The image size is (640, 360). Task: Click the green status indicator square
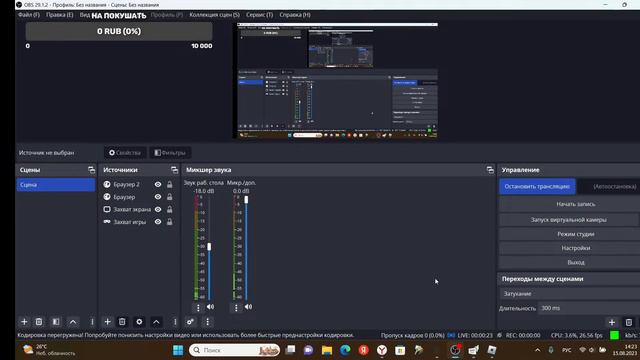click(614, 335)
